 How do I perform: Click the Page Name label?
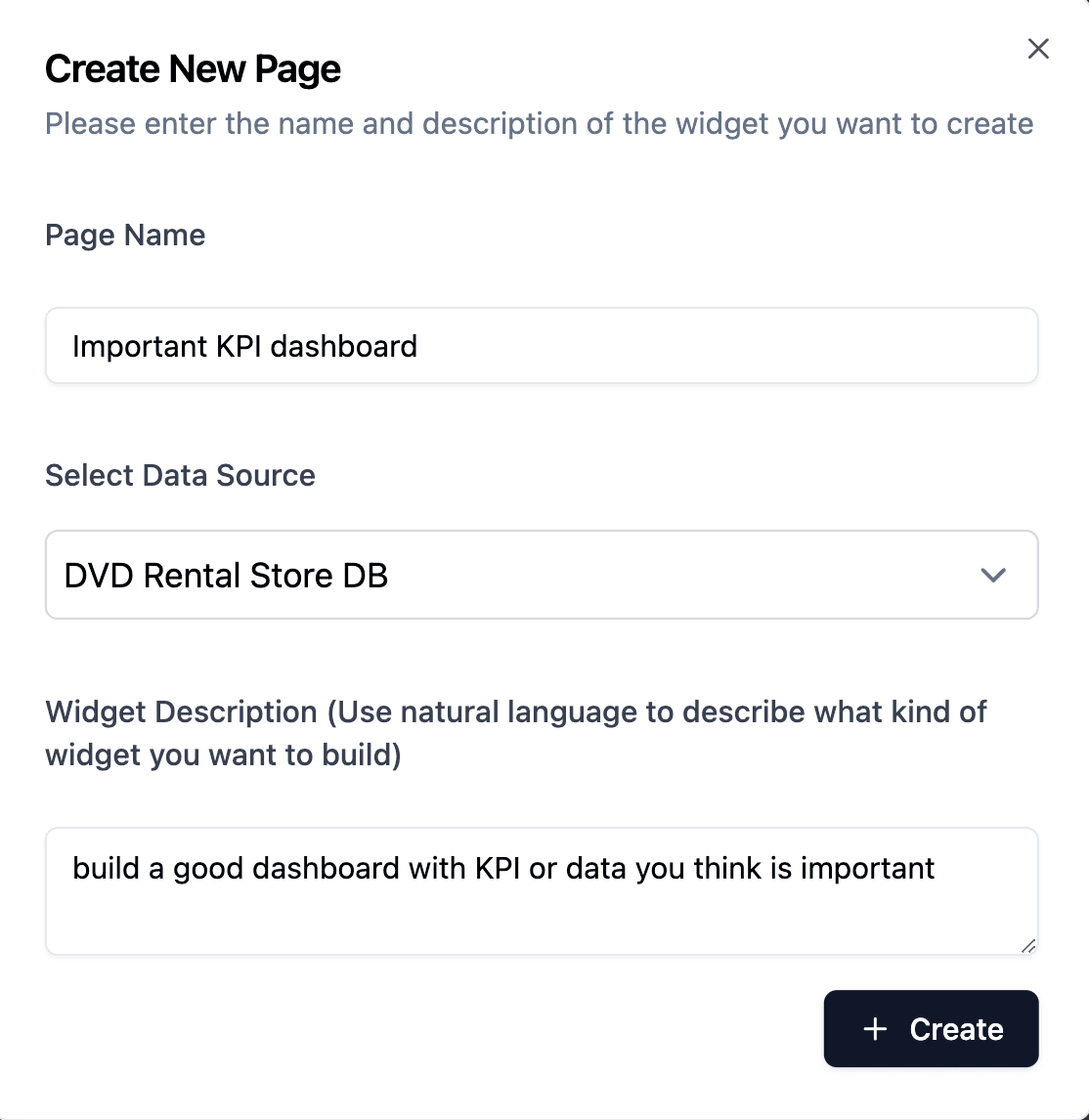(124, 236)
